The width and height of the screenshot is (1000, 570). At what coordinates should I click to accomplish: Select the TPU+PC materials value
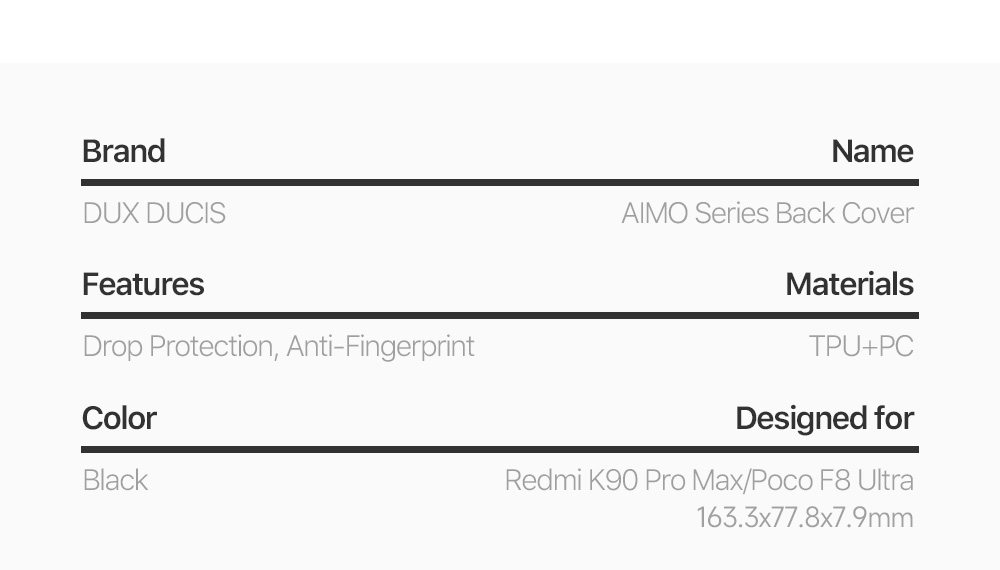click(x=861, y=346)
